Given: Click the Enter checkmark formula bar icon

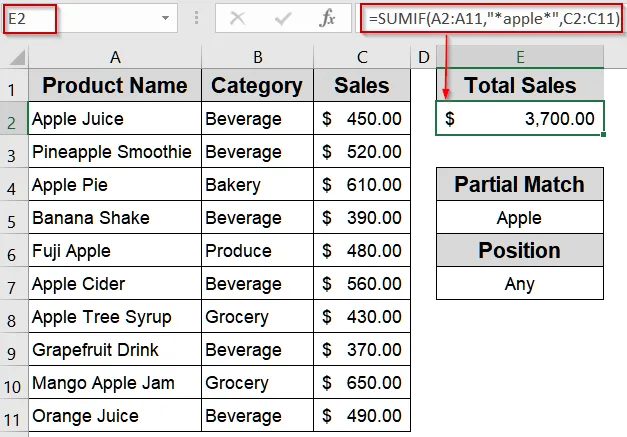Looking at the screenshot, I should pyautogui.click(x=283, y=18).
